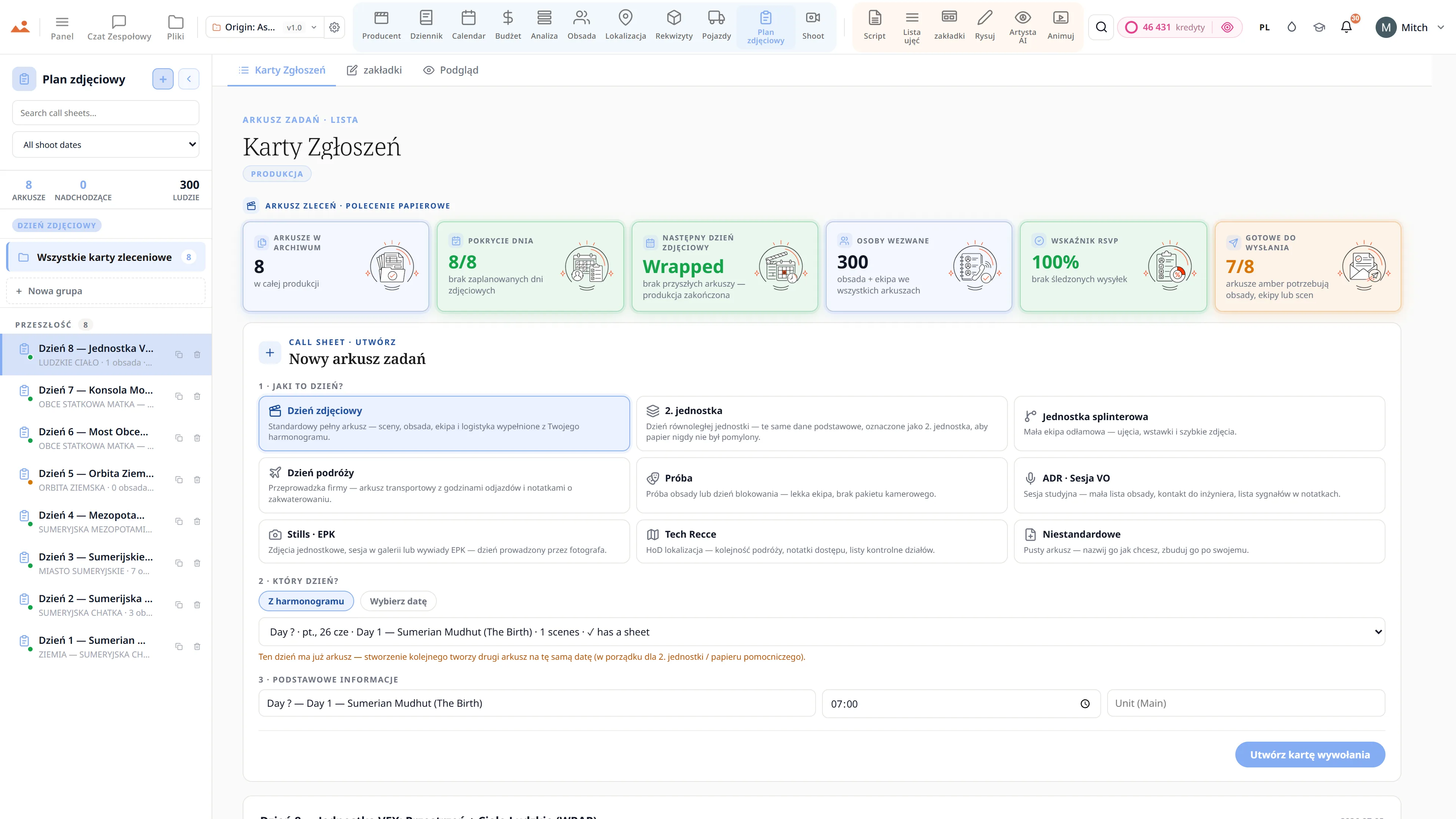Image resolution: width=1456 pixels, height=819 pixels.
Task: Select the Tech Recce day type
Action: coord(821,541)
